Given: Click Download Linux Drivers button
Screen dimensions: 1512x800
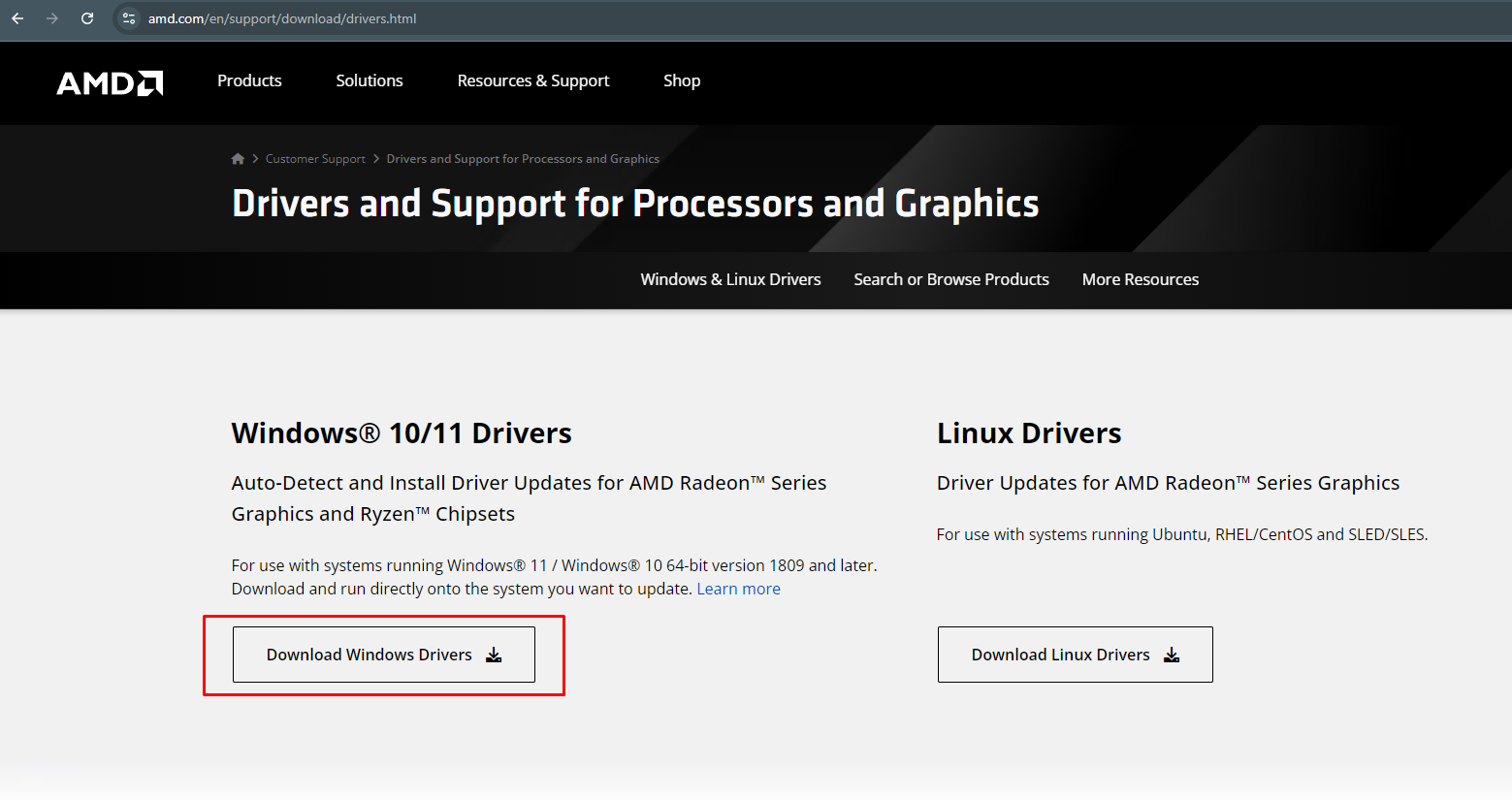Looking at the screenshot, I should coord(1075,655).
